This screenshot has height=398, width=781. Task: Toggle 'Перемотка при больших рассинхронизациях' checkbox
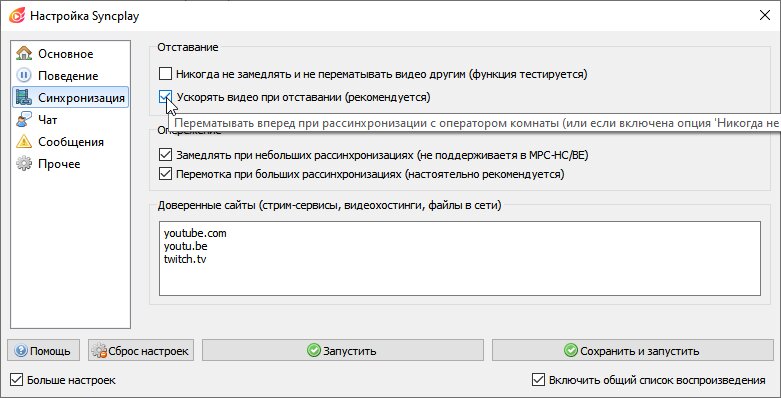click(165, 174)
